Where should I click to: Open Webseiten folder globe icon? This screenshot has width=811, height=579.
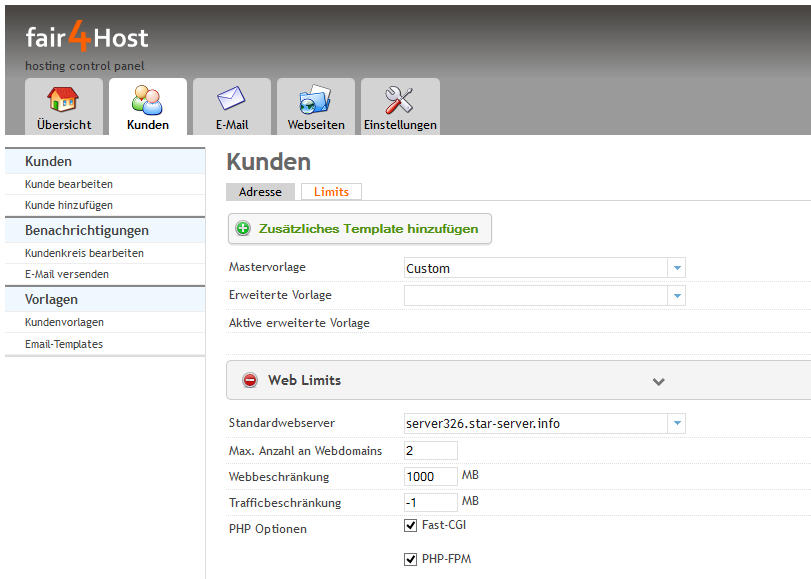315,100
